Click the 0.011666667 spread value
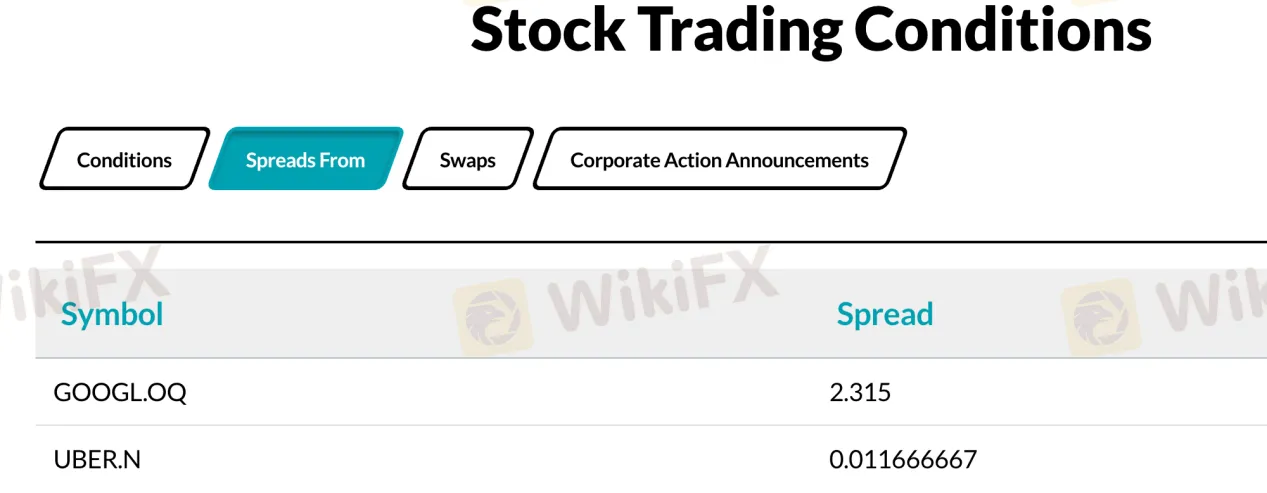The width and height of the screenshot is (1267, 493). coord(903,460)
